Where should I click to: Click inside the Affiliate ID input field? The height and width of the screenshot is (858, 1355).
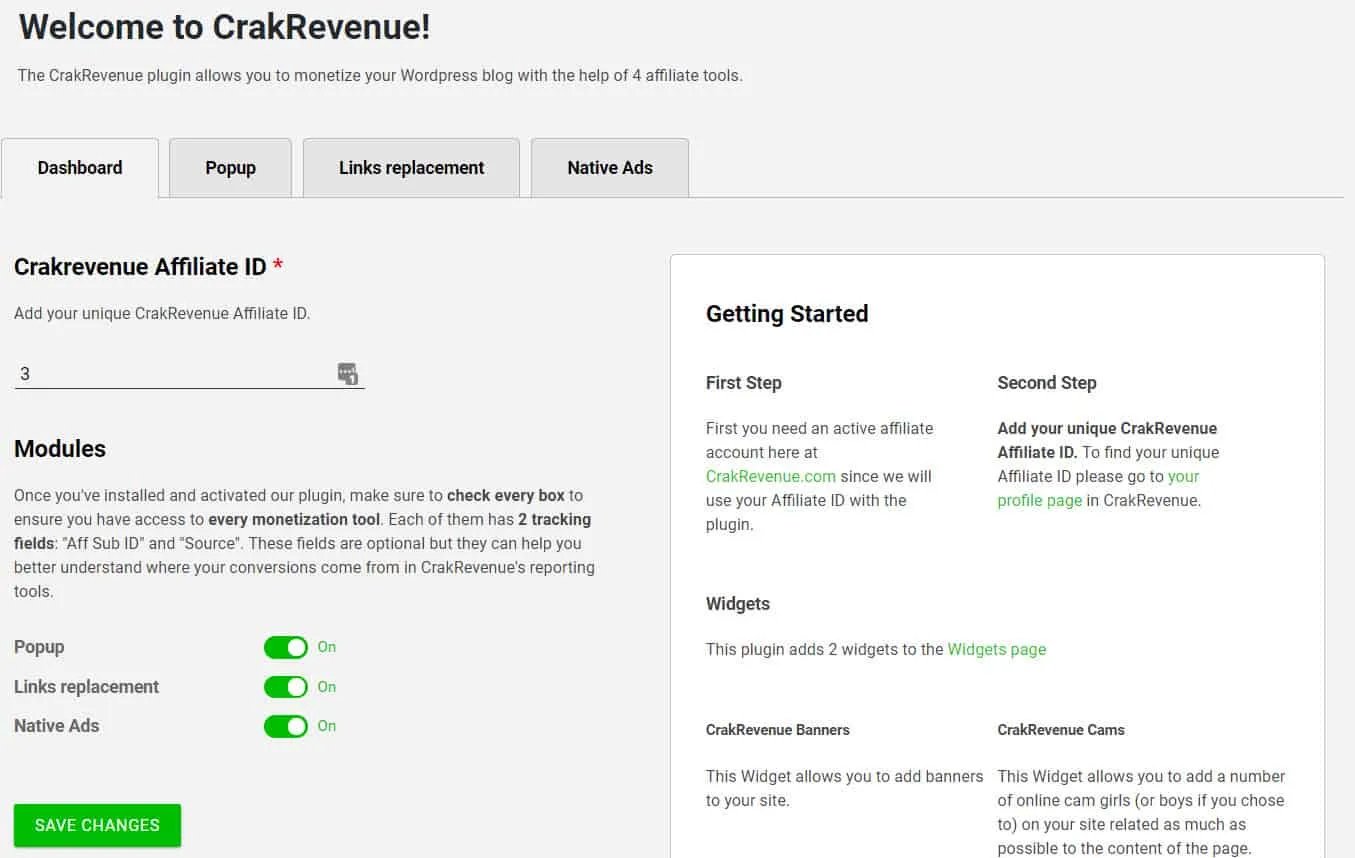pyautogui.click(x=150, y=372)
